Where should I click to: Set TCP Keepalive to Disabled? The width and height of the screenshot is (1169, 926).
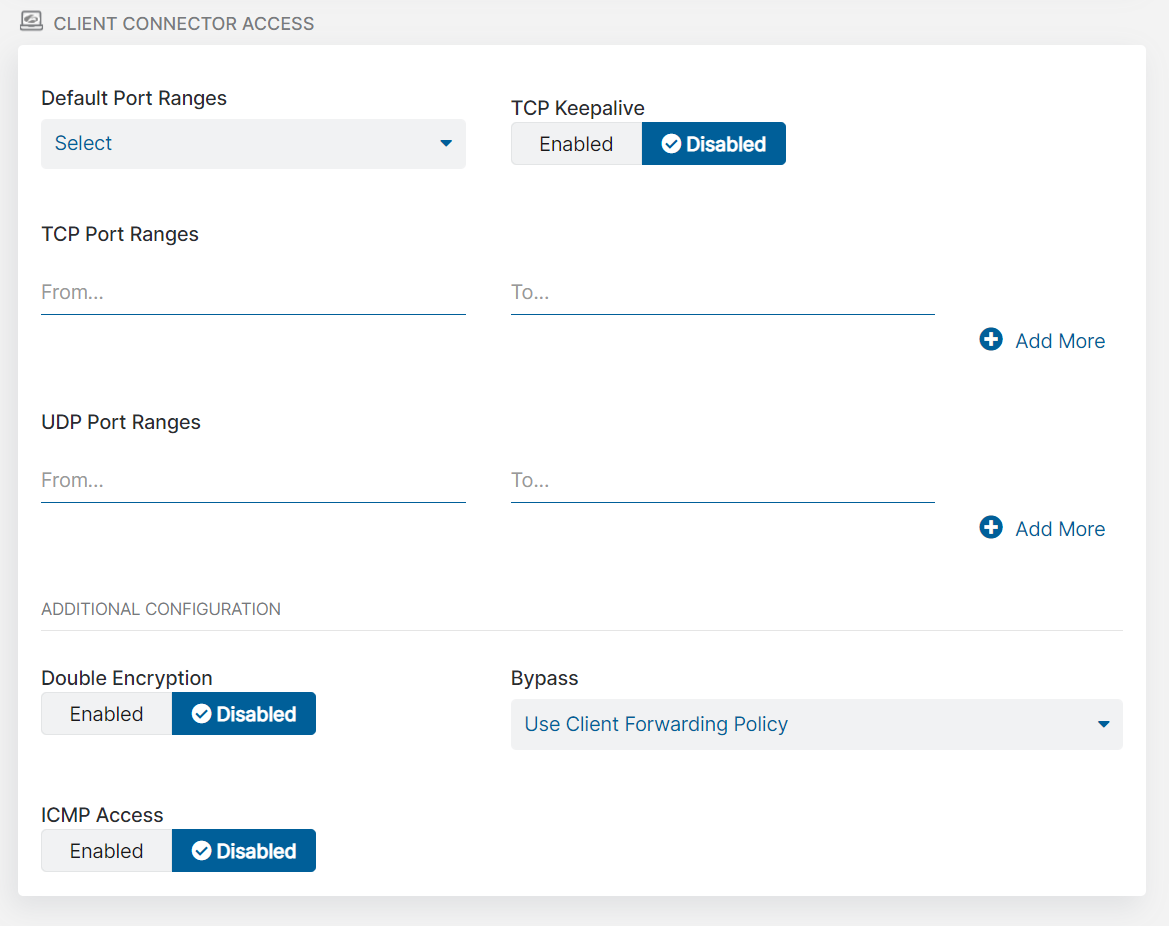714,144
